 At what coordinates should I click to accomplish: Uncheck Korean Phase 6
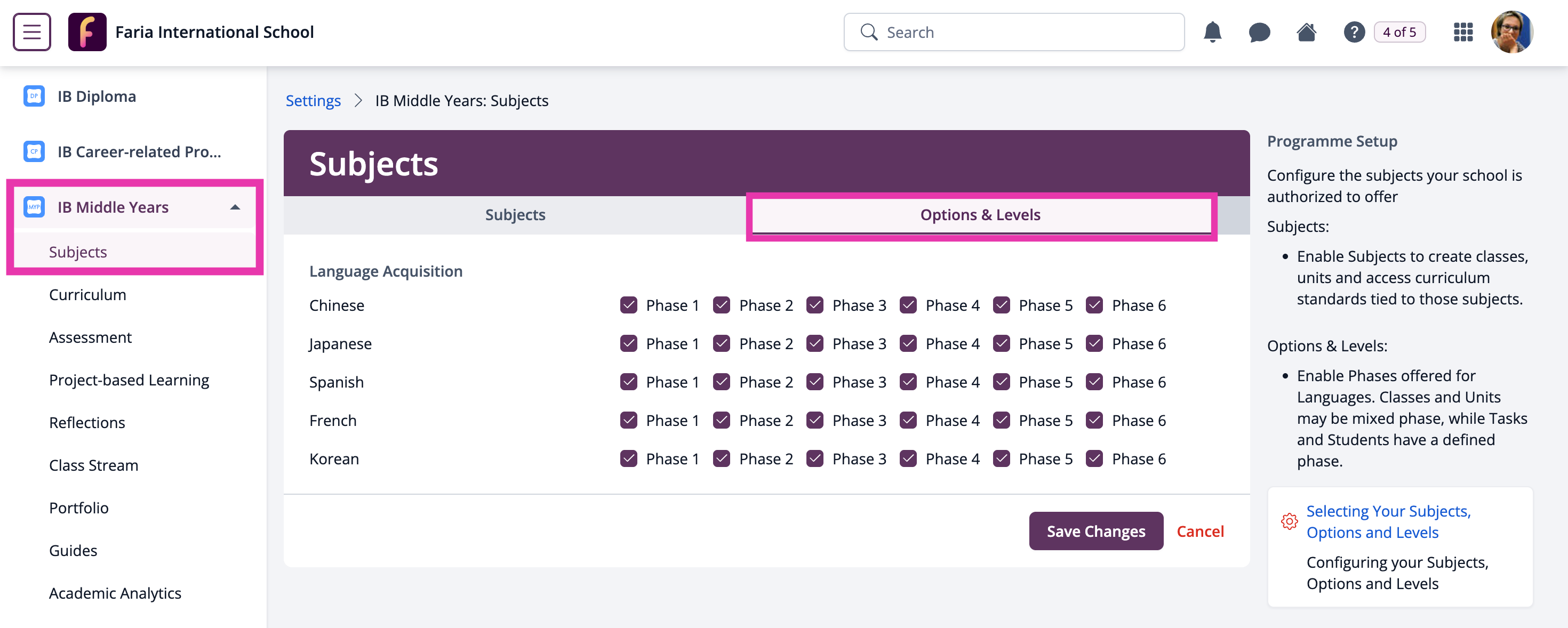(x=1094, y=458)
